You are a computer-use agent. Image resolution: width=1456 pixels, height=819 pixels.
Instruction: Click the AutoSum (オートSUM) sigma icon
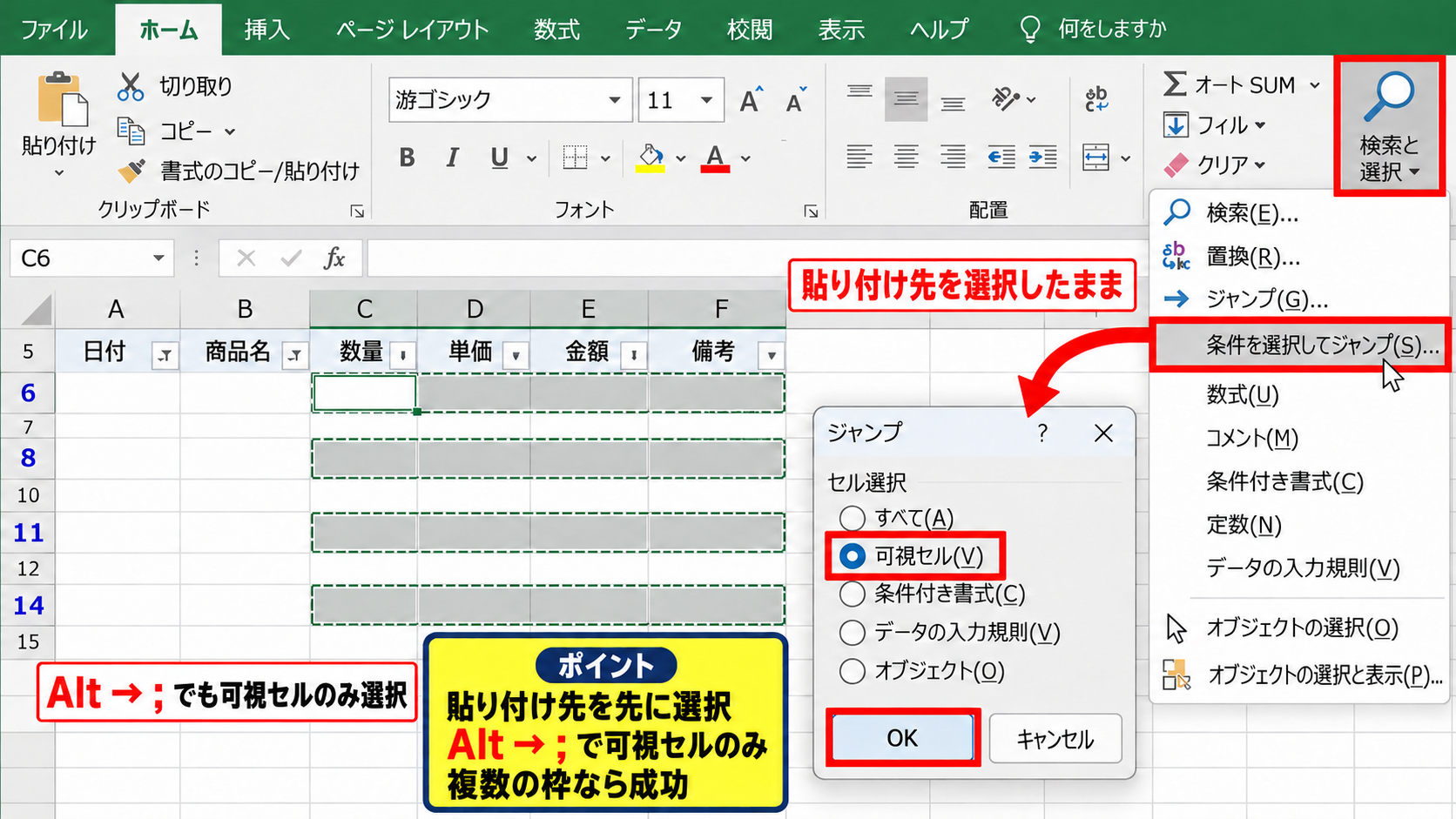pyautogui.click(x=1175, y=84)
